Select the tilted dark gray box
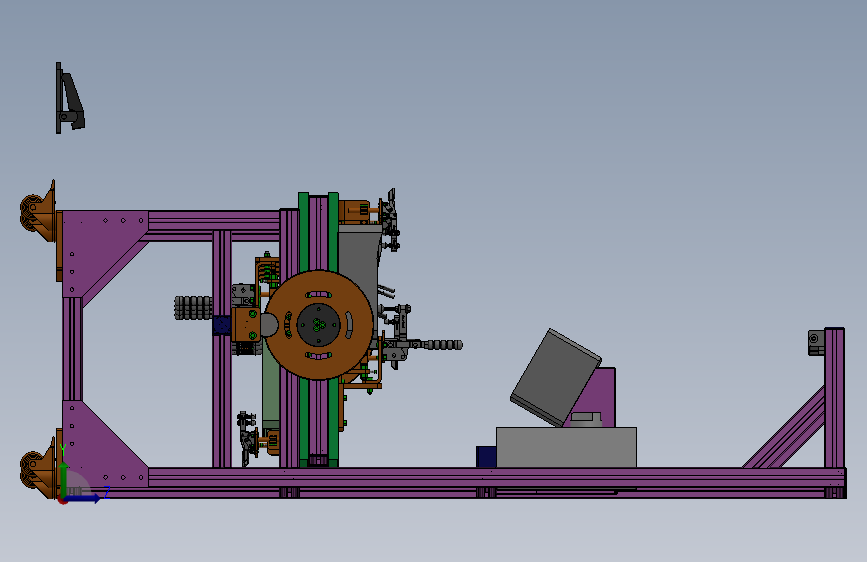This screenshot has width=867, height=562. [x=555, y=378]
